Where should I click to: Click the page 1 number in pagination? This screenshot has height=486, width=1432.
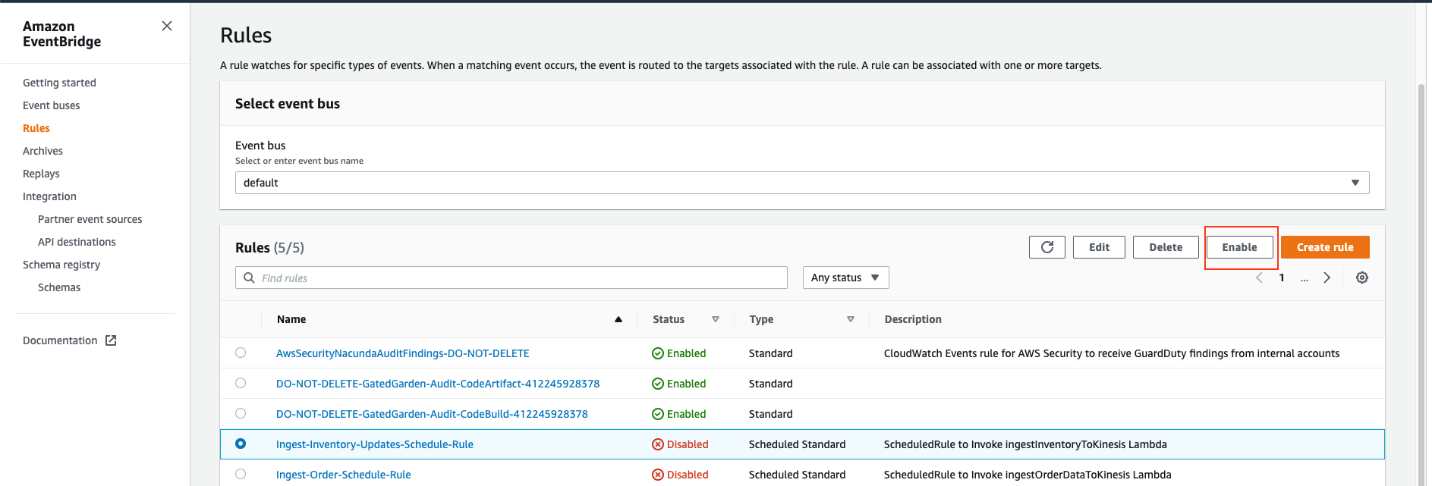[1282, 277]
